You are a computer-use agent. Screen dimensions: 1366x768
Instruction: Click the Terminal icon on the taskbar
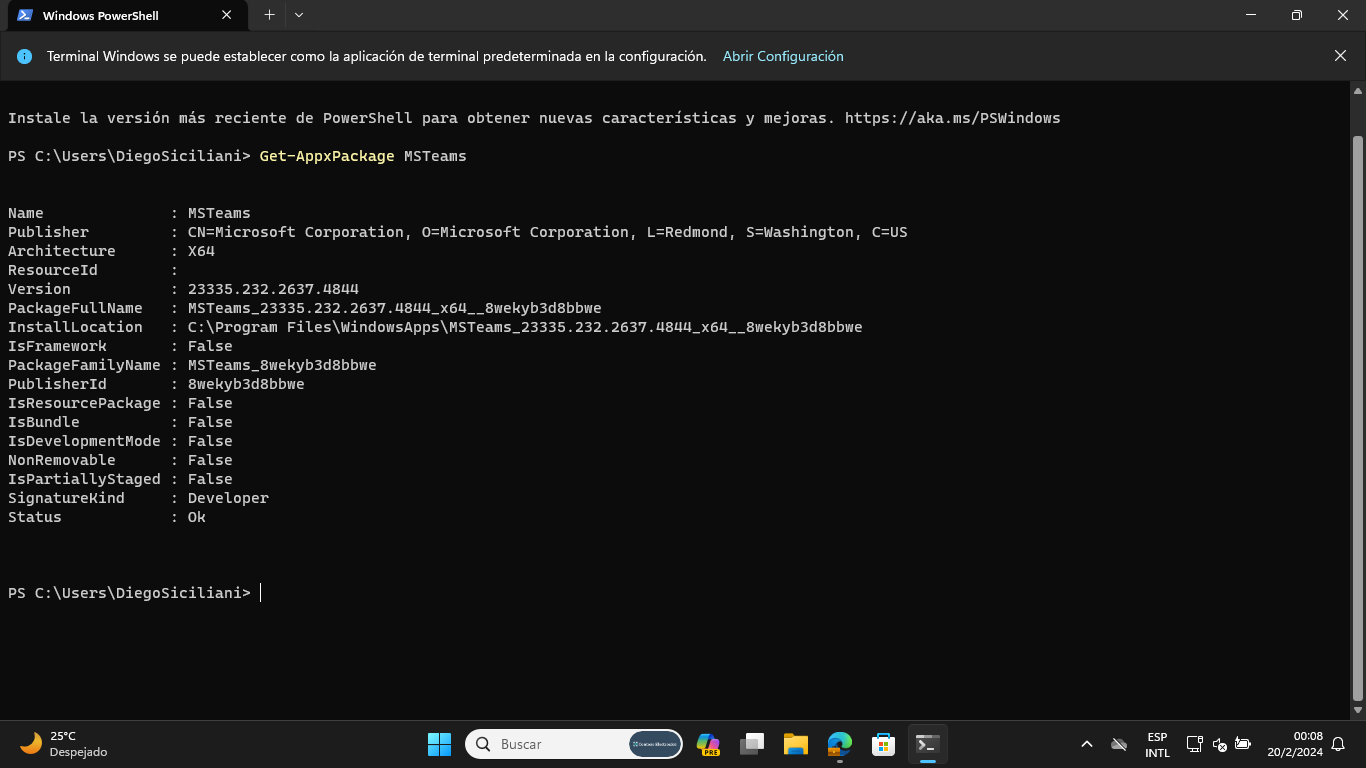[928, 744]
